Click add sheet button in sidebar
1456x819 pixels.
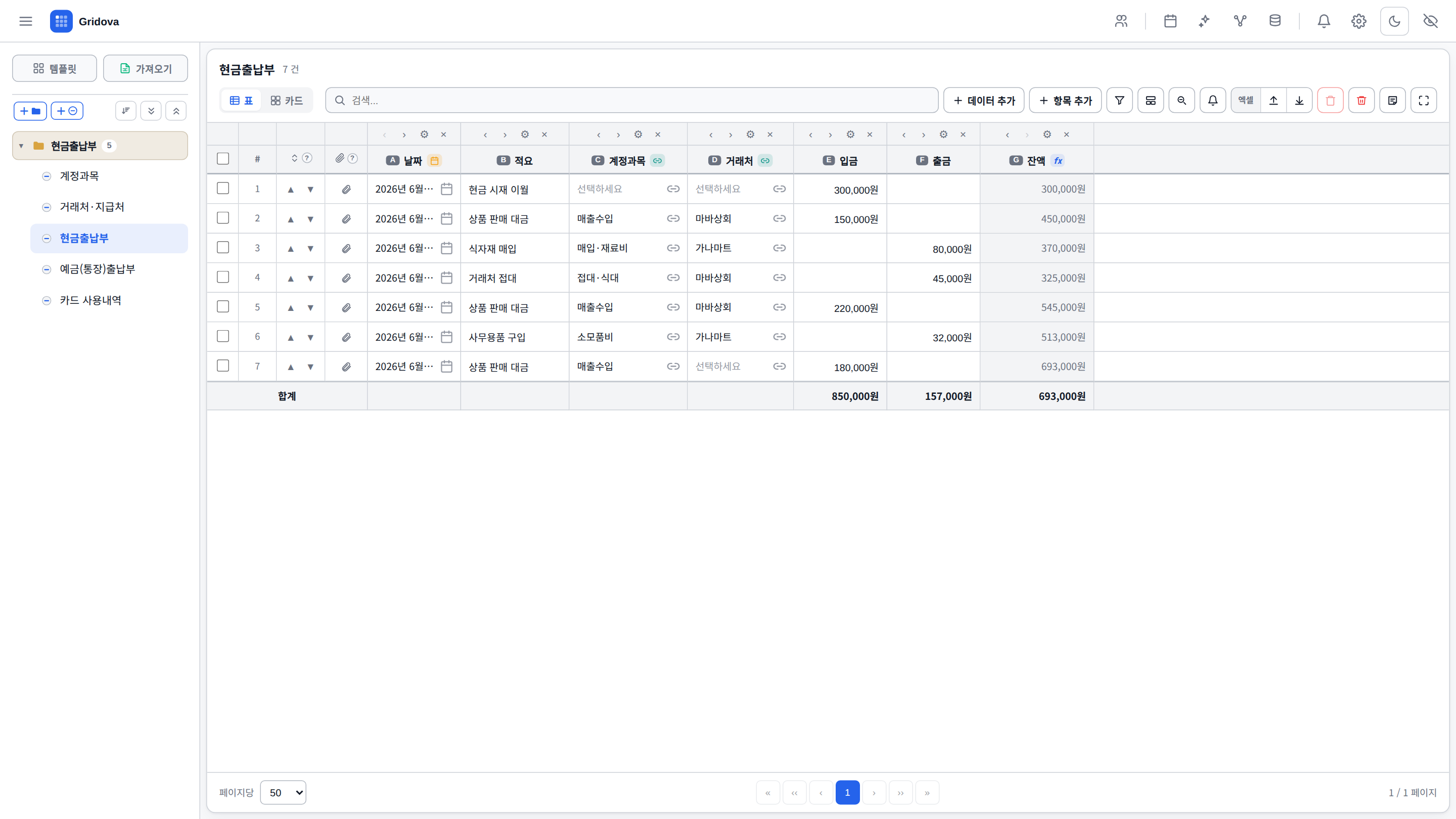click(67, 111)
